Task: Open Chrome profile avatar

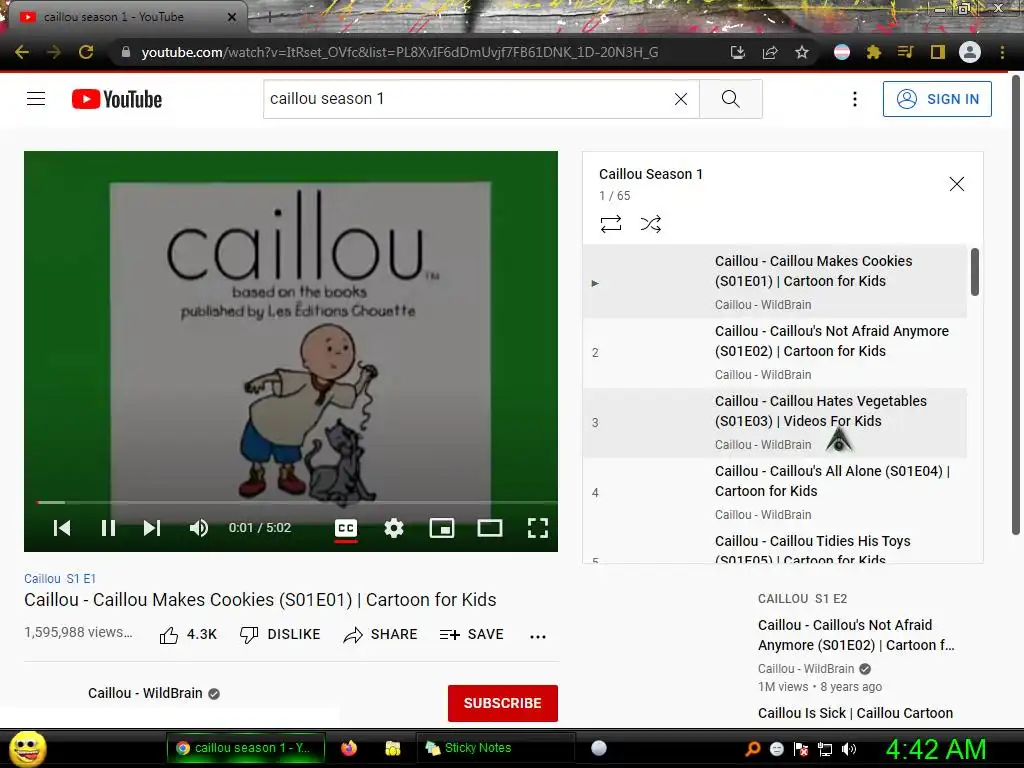Action: pos(970,52)
